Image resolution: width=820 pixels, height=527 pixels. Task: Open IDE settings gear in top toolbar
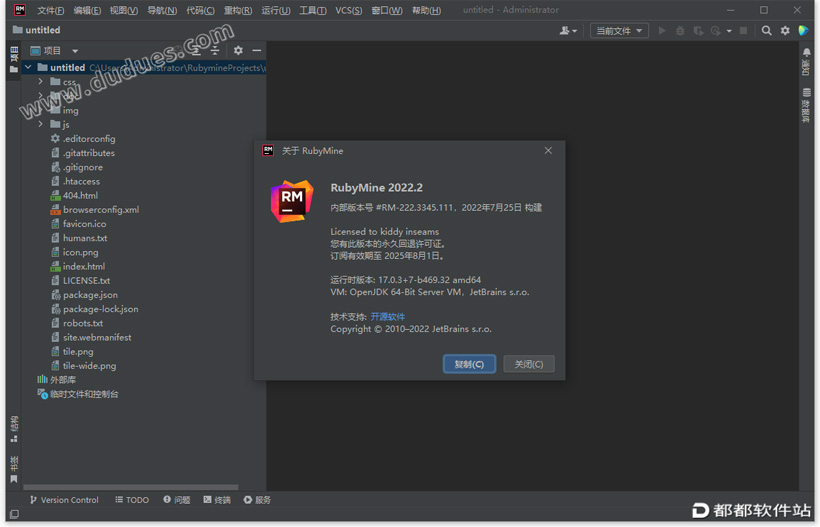(785, 31)
